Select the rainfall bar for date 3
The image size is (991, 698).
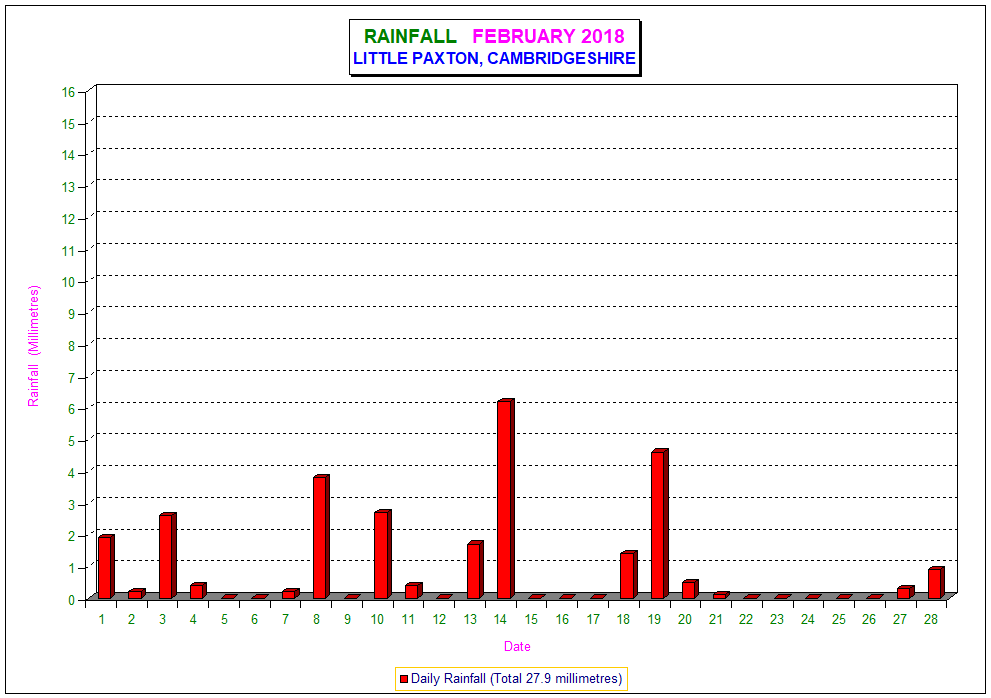coord(167,556)
